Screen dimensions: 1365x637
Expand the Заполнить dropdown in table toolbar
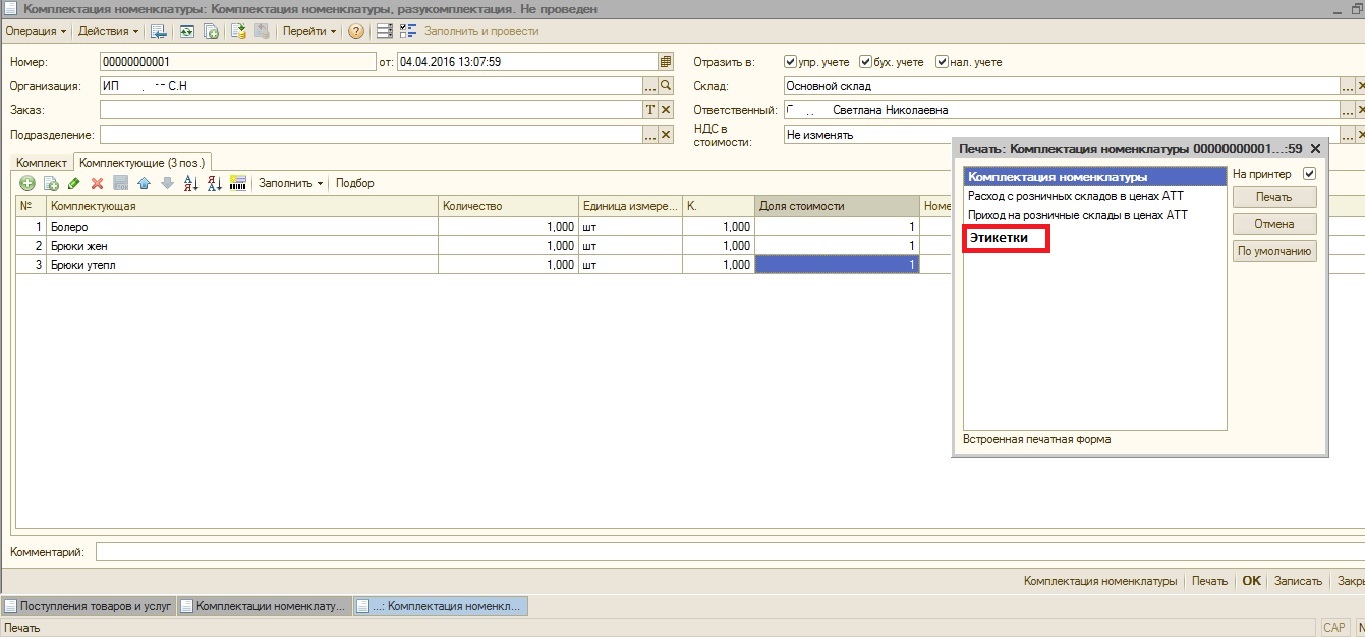point(291,183)
